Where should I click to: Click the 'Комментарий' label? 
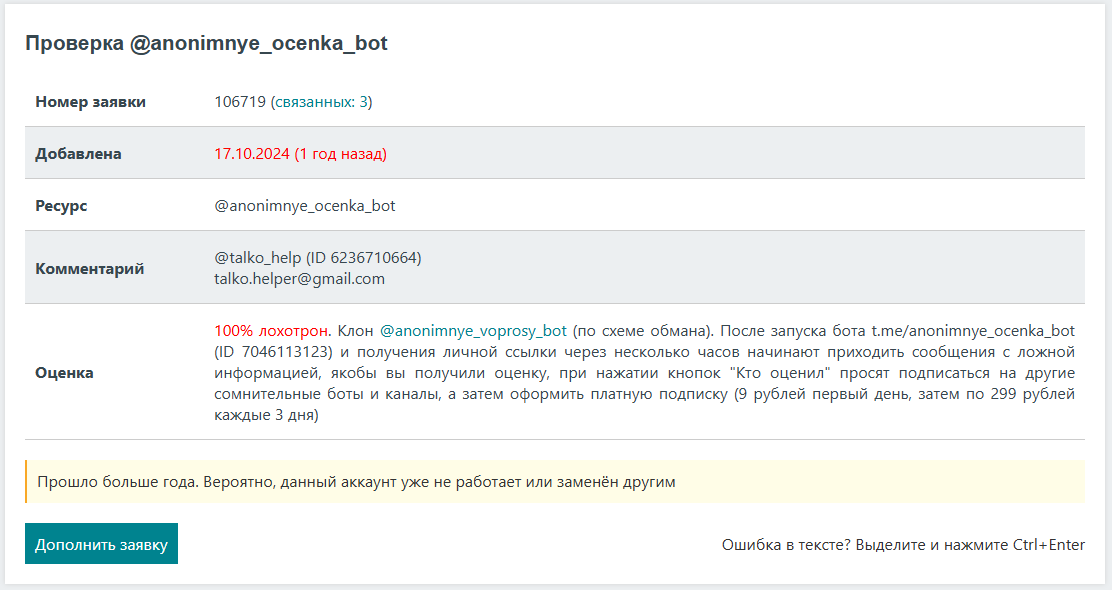click(89, 269)
